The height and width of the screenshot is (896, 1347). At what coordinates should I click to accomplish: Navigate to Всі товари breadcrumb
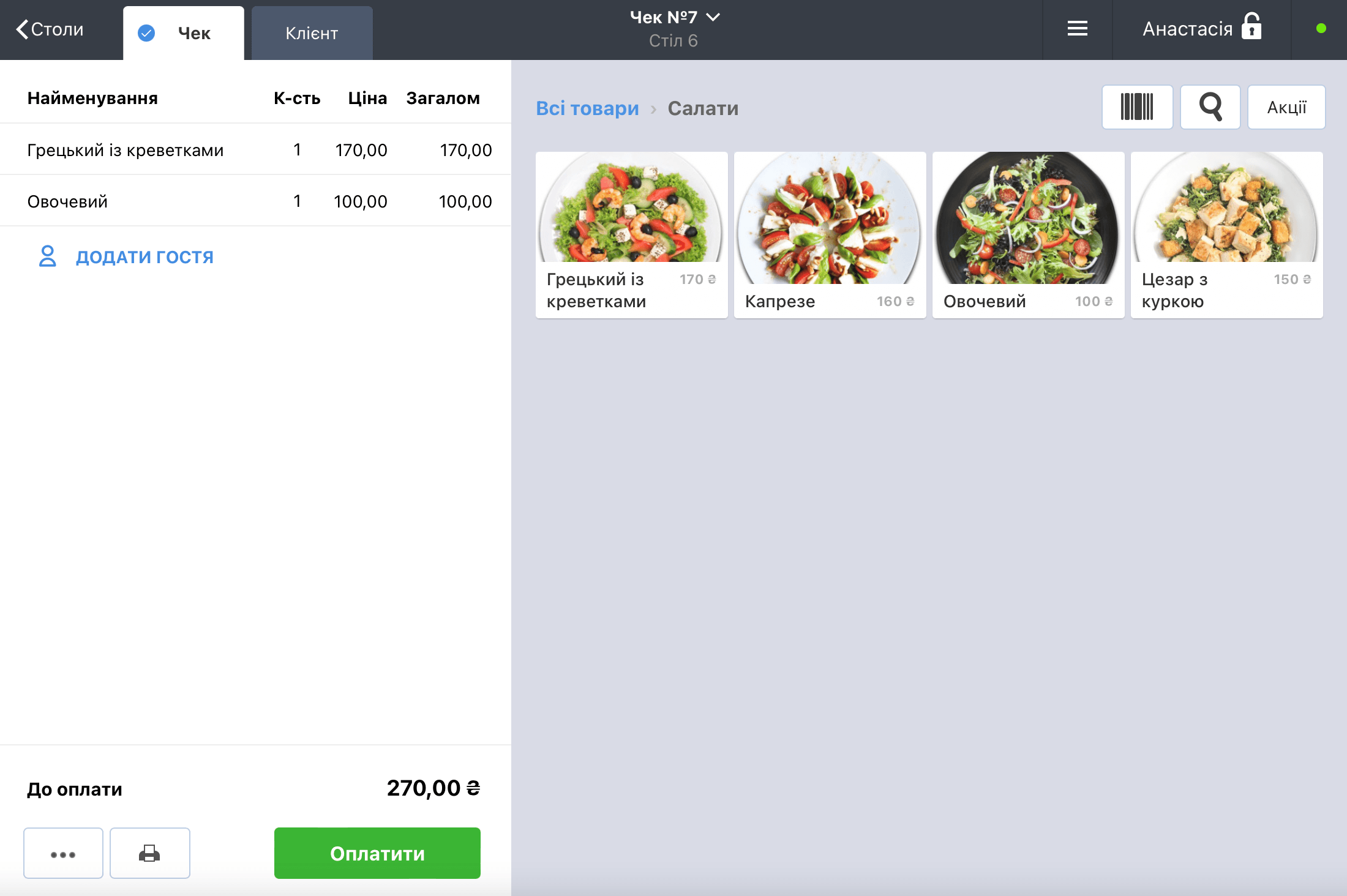pos(587,108)
